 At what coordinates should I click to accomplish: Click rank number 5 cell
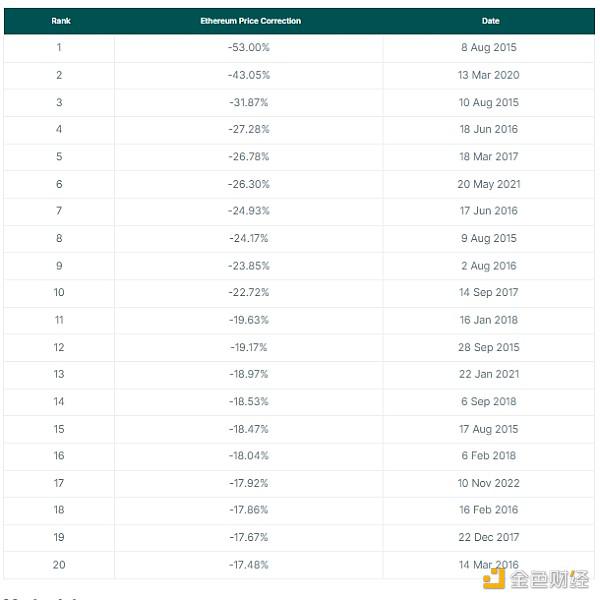[59, 156]
